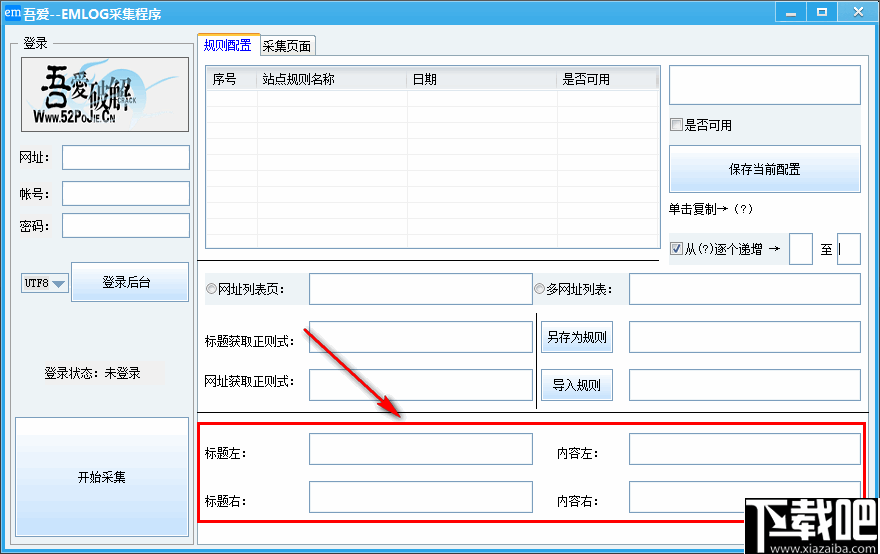Image resolution: width=880 pixels, height=554 pixels.
Task: Switch to the 规则配置 tab
Action: click(x=228, y=45)
